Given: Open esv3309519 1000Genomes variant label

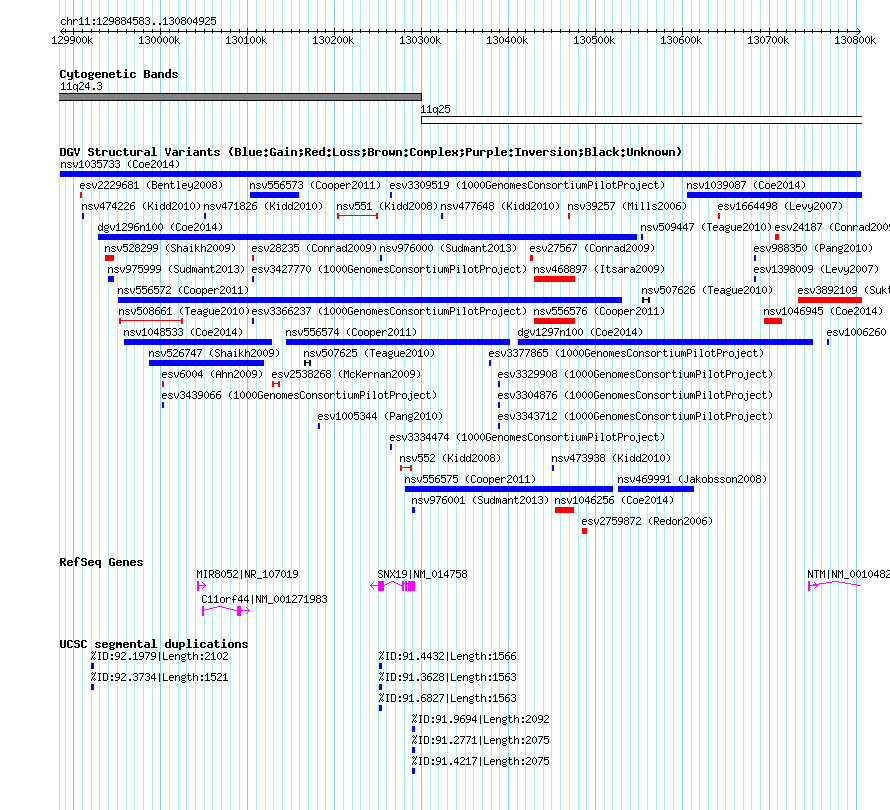Looking at the screenshot, I should coord(527,185).
